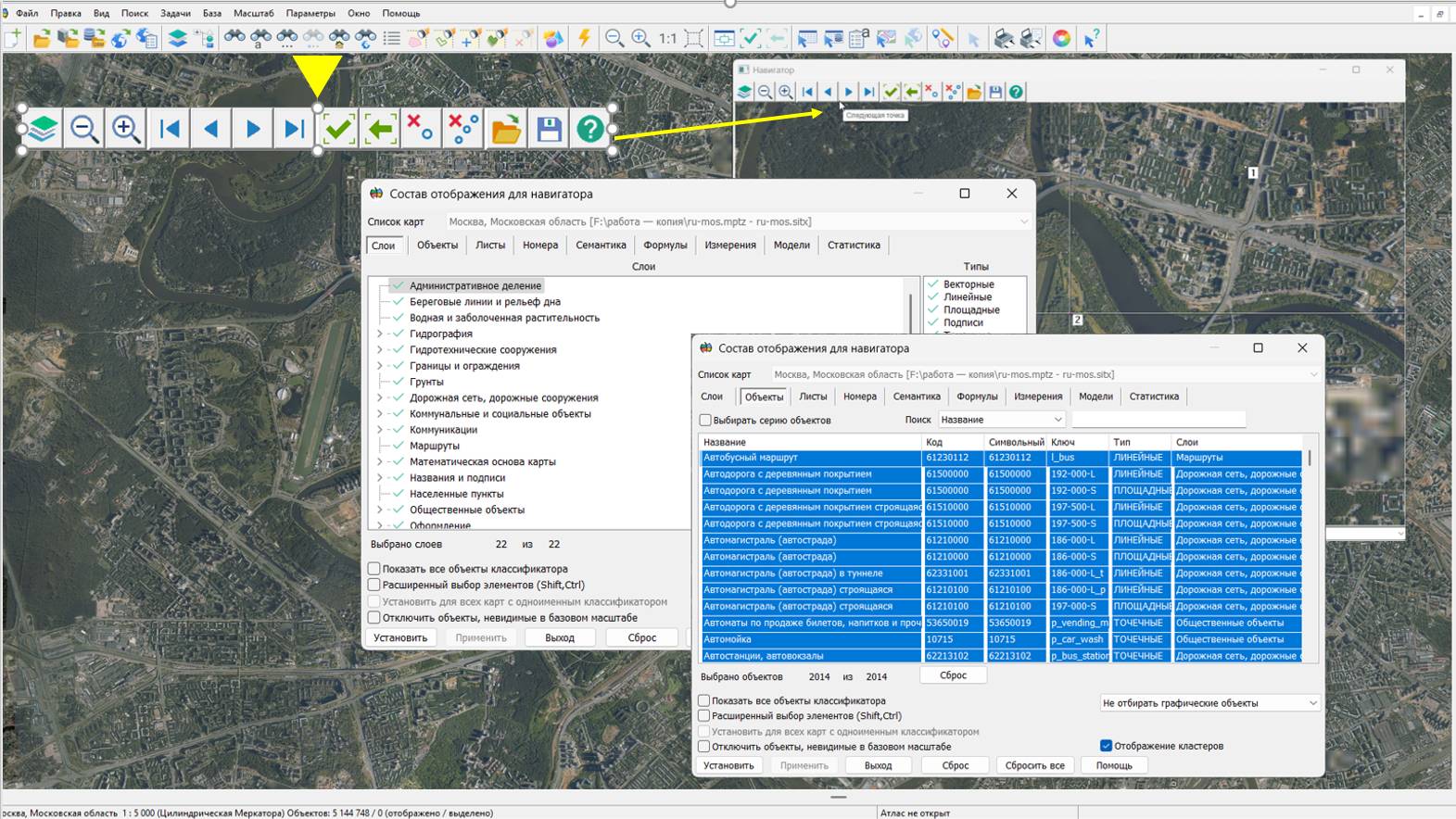Viewport: 1456px width, 819px height.
Task: Enable 'Выбирать серию объектов' checkbox
Action: pos(705,420)
